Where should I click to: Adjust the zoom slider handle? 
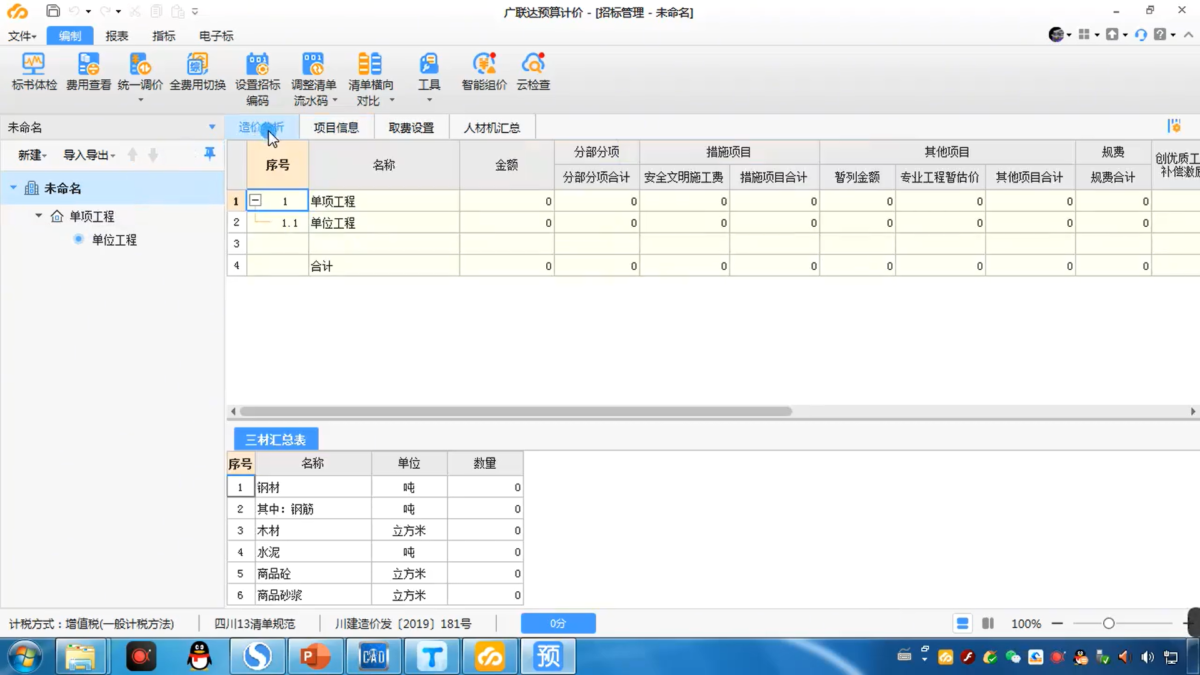[x=1108, y=623]
